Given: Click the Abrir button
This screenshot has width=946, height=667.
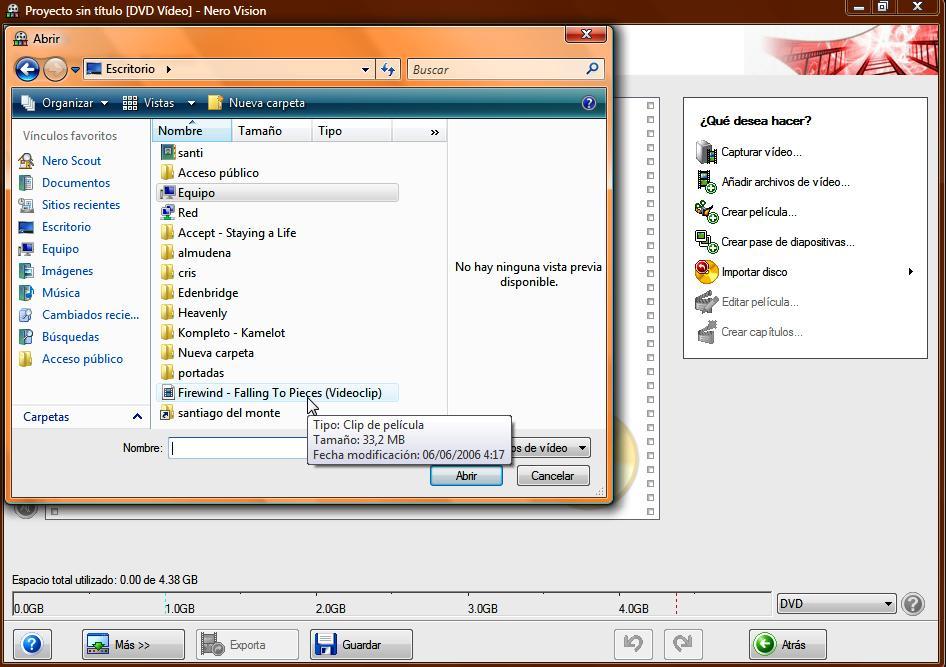Looking at the screenshot, I should pyautogui.click(x=466, y=476).
